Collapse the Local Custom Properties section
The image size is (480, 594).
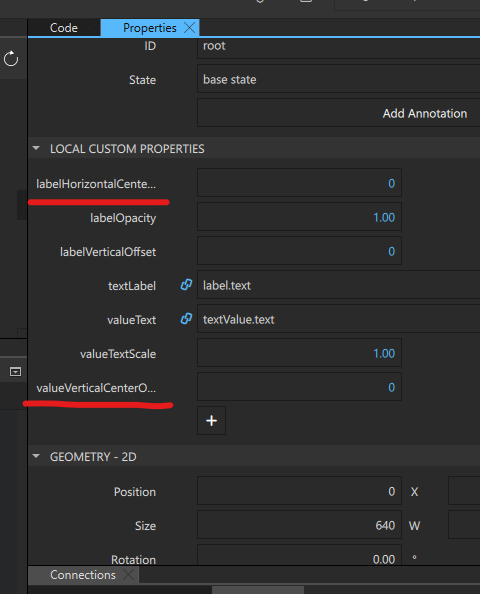click(36, 148)
